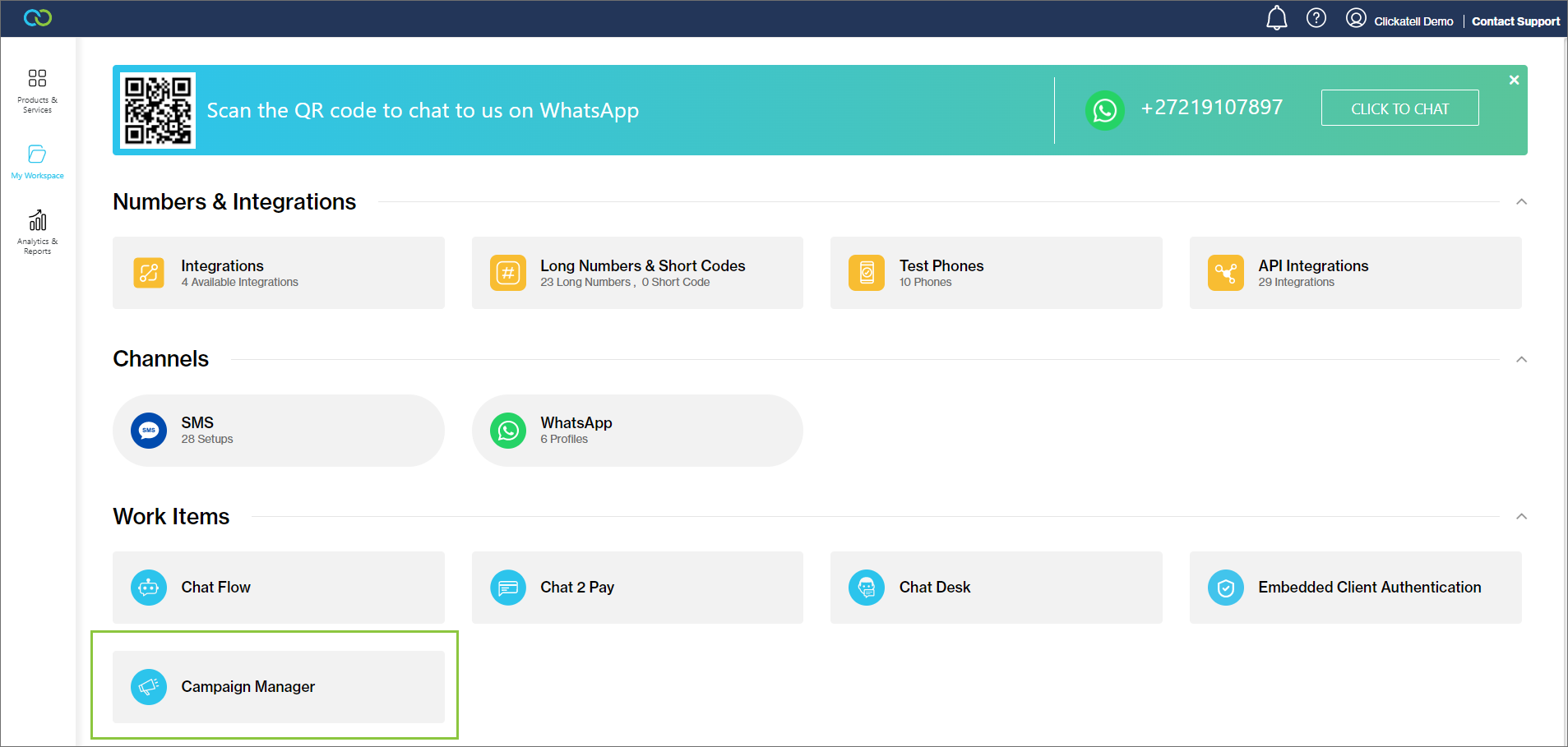Collapse the Work Items section
1568x747 pixels.
pyautogui.click(x=1521, y=517)
